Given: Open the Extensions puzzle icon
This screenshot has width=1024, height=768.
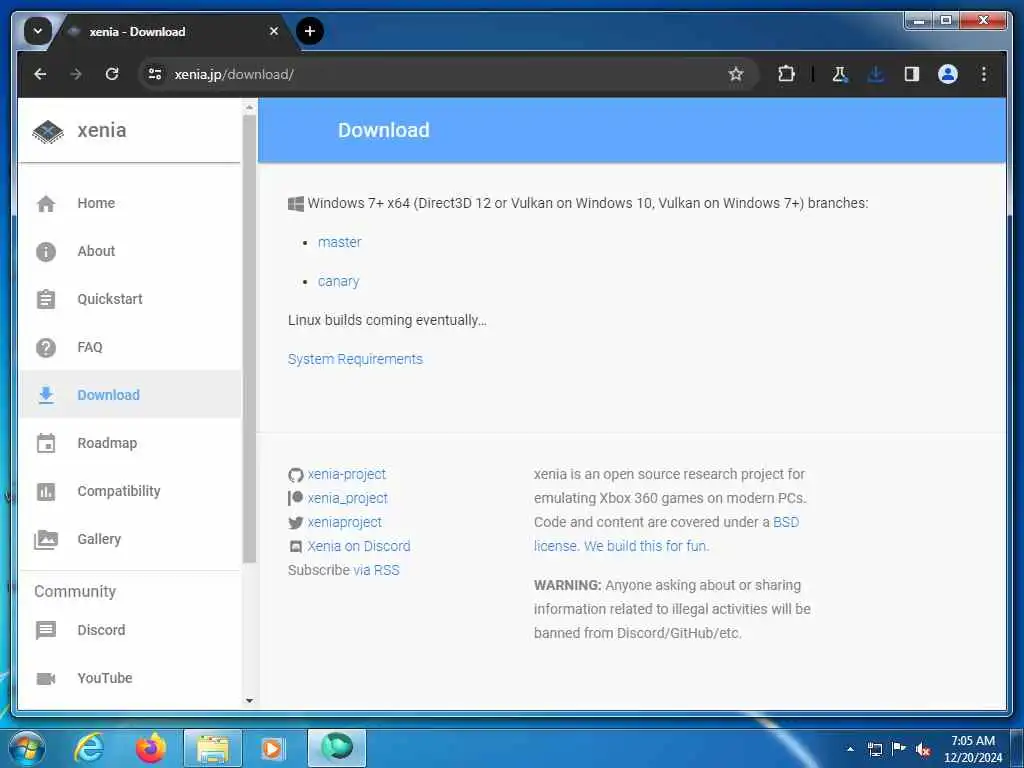Looking at the screenshot, I should 786,74.
